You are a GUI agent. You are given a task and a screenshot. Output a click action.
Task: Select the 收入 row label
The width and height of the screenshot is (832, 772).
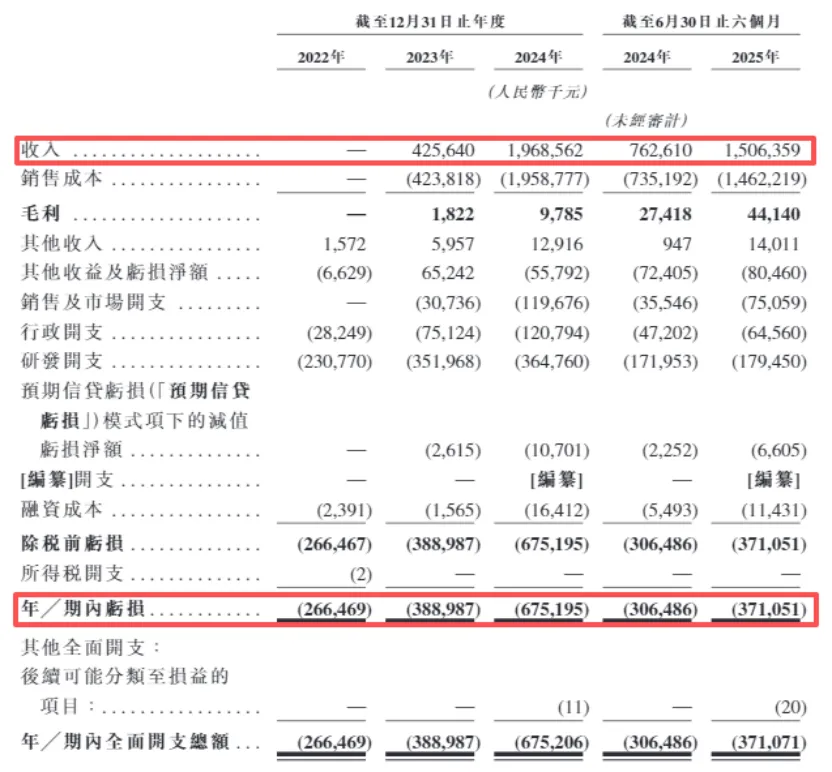click(41, 151)
